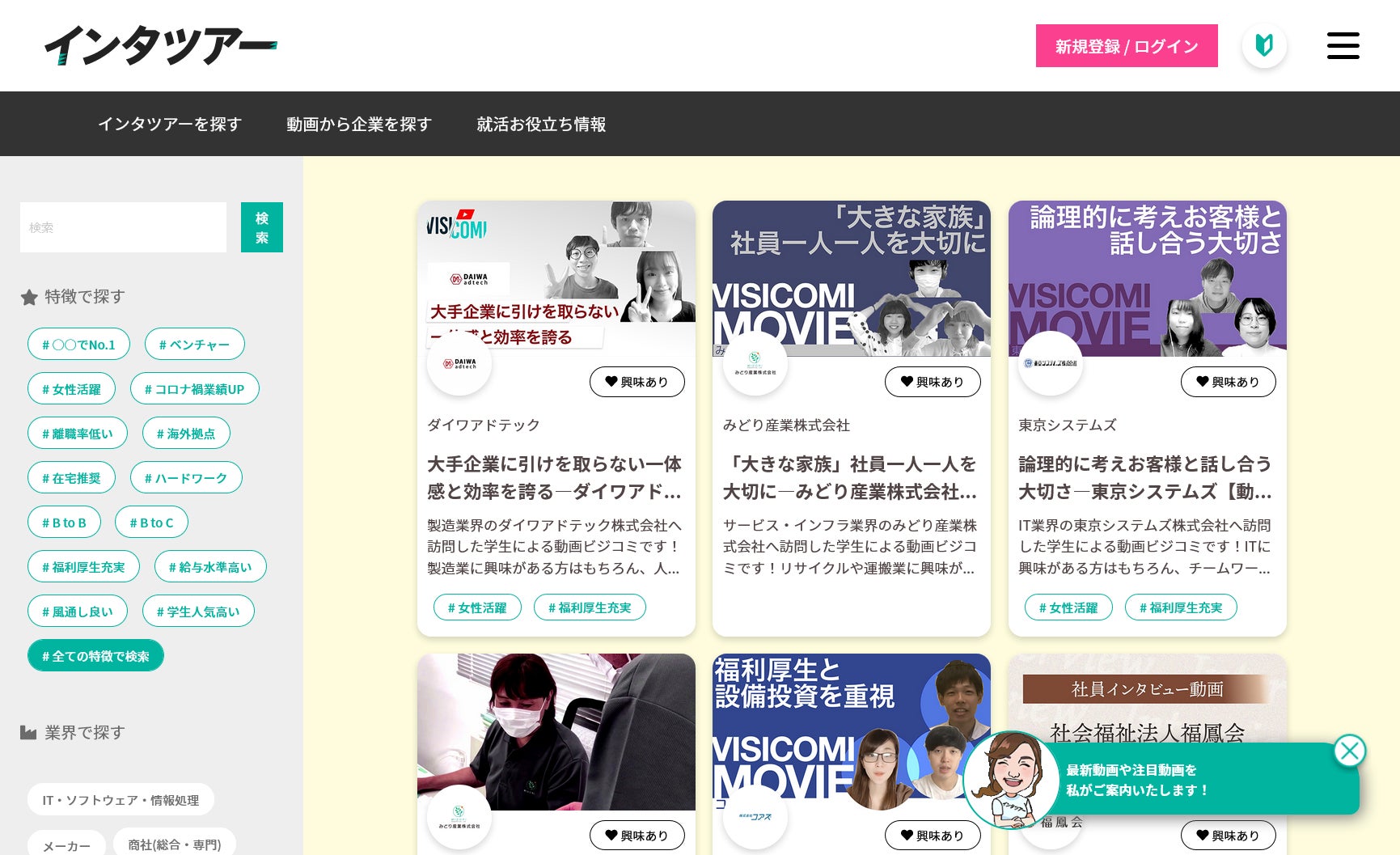The width and height of the screenshot is (1400, 855).
Task: Toggle 興味あり on 福利厚生と設備投資 card
Action: point(933,836)
